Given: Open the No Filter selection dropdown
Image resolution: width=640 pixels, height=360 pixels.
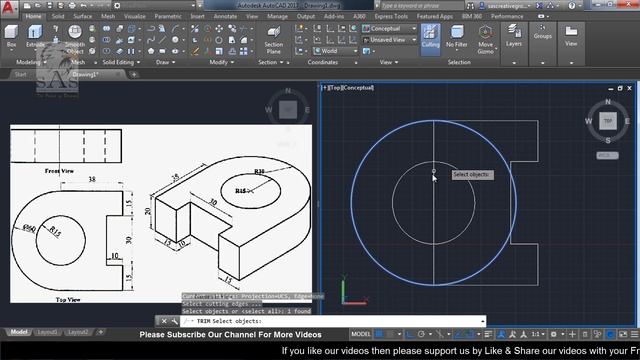Looking at the screenshot, I should point(456,37).
